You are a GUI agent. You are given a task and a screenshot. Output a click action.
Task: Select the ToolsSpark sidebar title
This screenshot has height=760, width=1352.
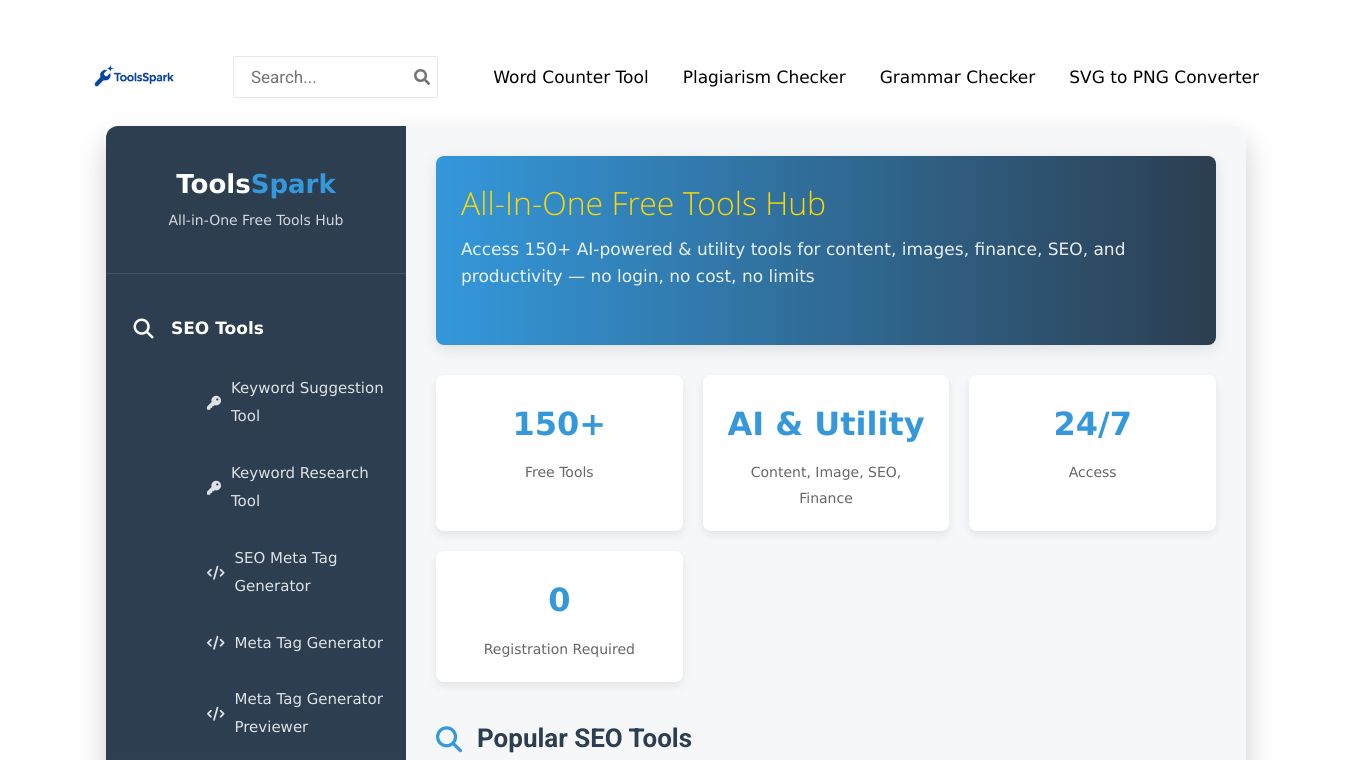tap(256, 184)
